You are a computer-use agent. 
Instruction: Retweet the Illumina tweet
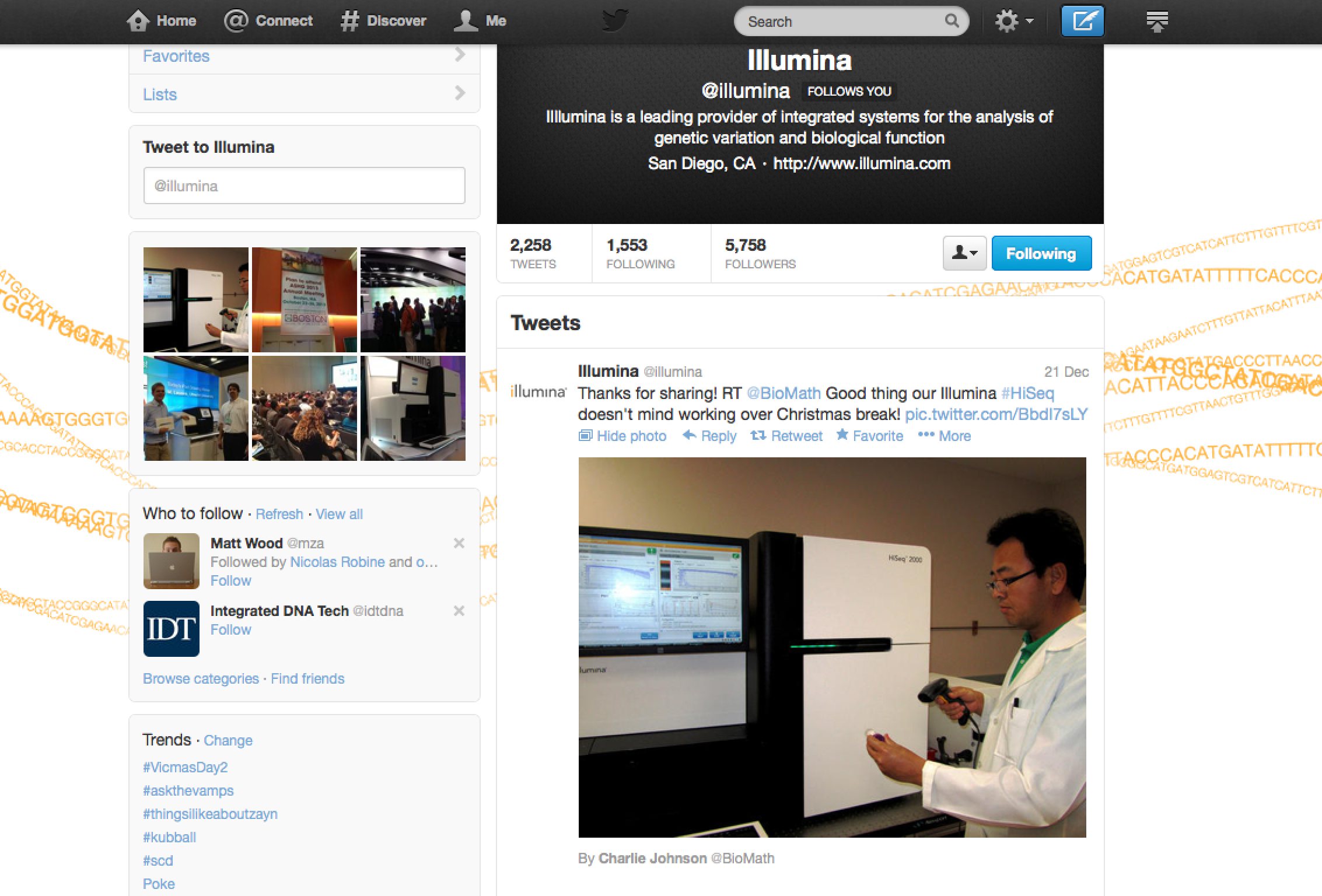tap(786, 436)
